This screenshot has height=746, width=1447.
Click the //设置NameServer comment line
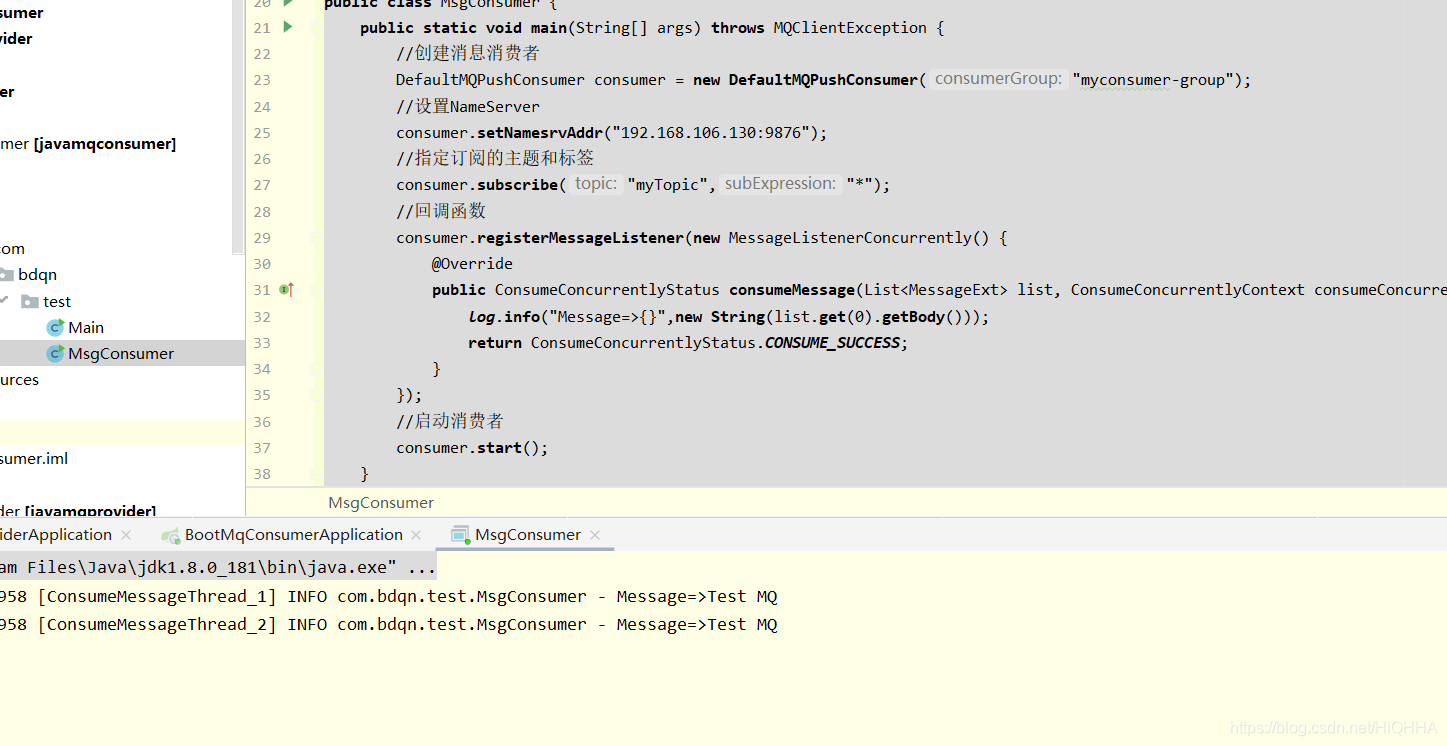tap(468, 107)
